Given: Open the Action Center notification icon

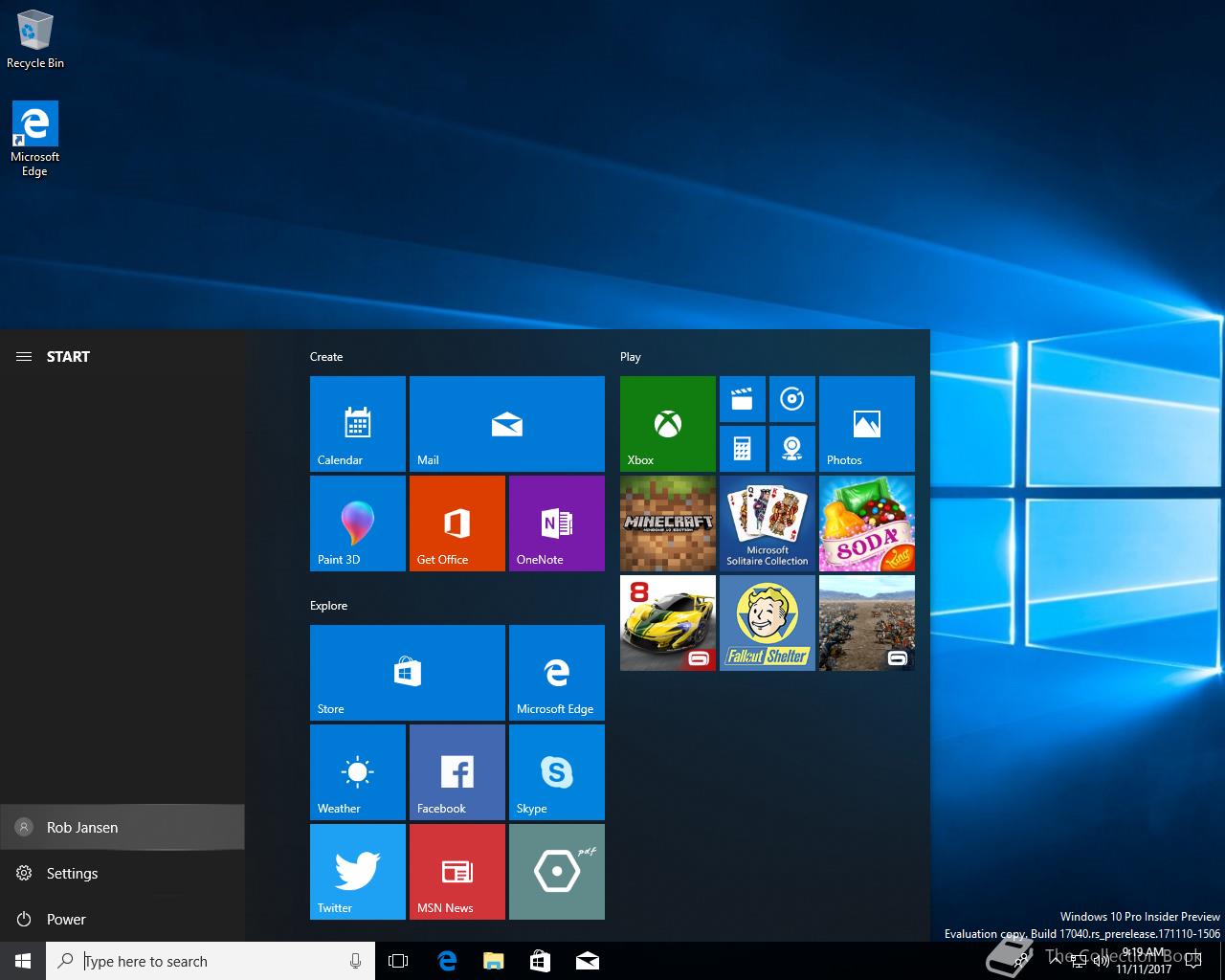Looking at the screenshot, I should coord(1192,961).
